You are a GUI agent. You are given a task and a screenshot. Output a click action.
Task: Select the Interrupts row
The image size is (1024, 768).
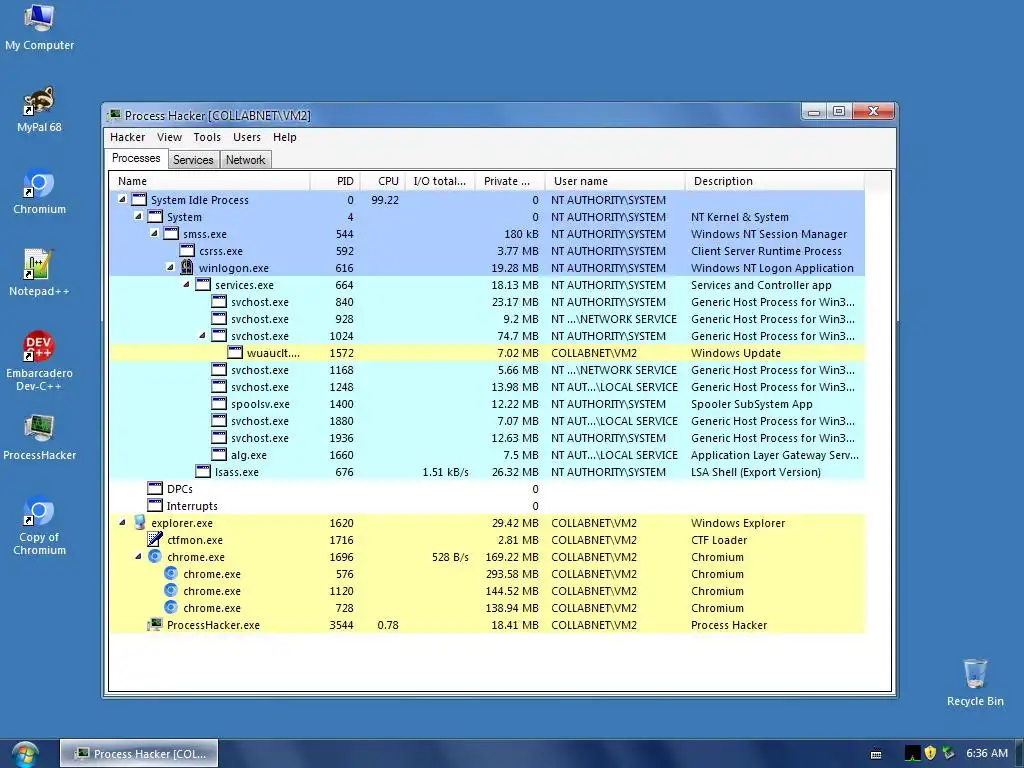[x=487, y=505]
